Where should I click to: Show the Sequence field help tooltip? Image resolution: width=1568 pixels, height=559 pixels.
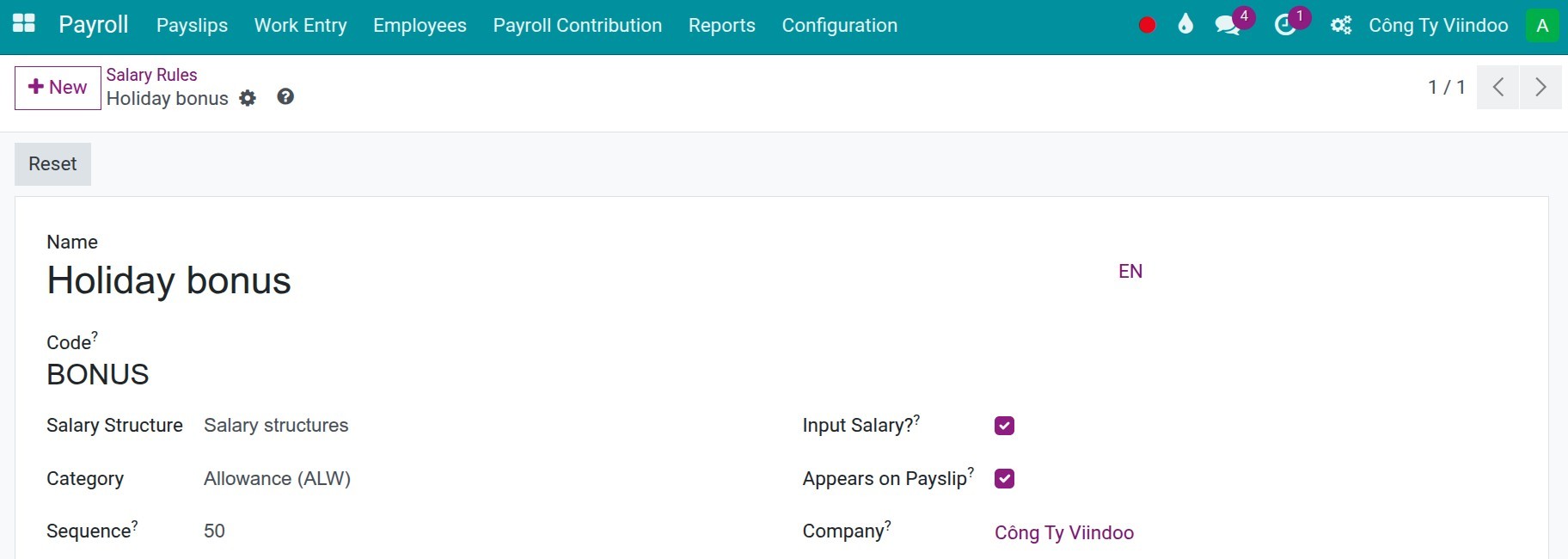[x=134, y=524]
